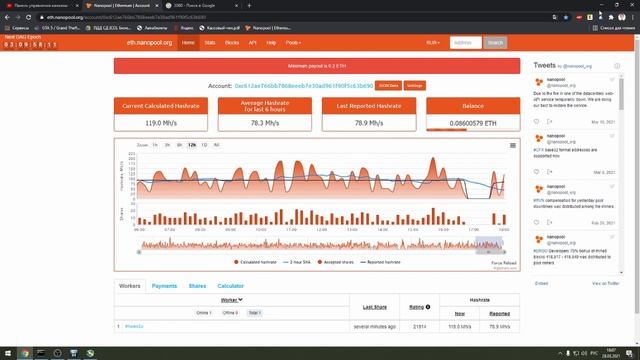Open the Chrome extensions puzzle icon
The height and width of the screenshot is (360, 640).
[611, 17]
